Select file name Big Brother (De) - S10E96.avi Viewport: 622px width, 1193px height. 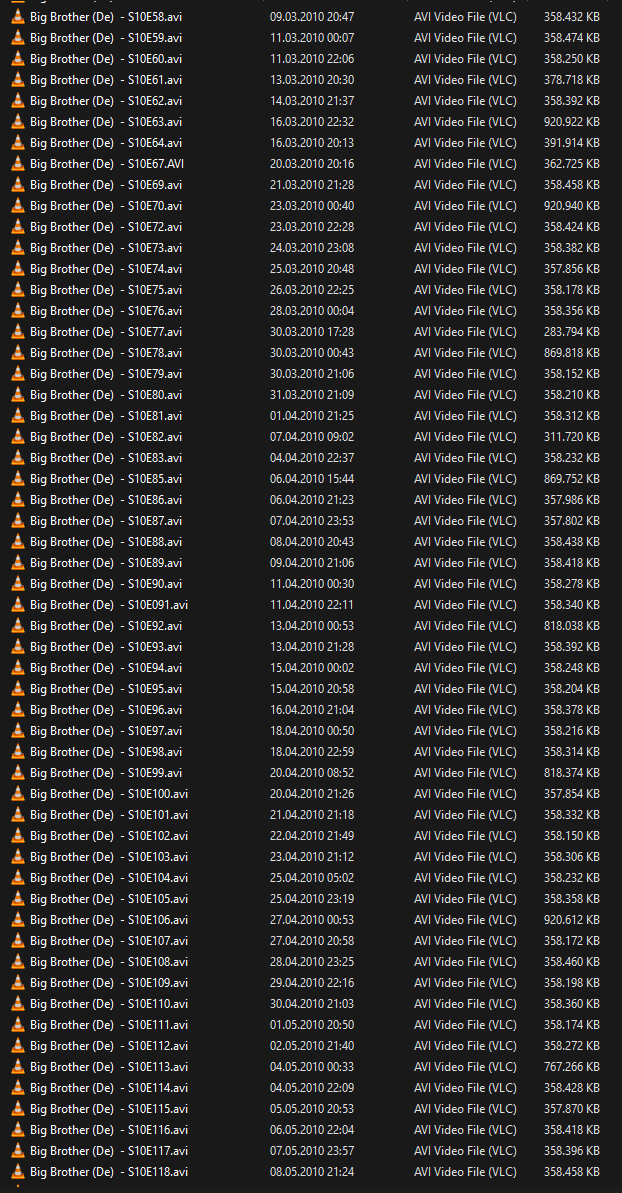click(x=106, y=710)
